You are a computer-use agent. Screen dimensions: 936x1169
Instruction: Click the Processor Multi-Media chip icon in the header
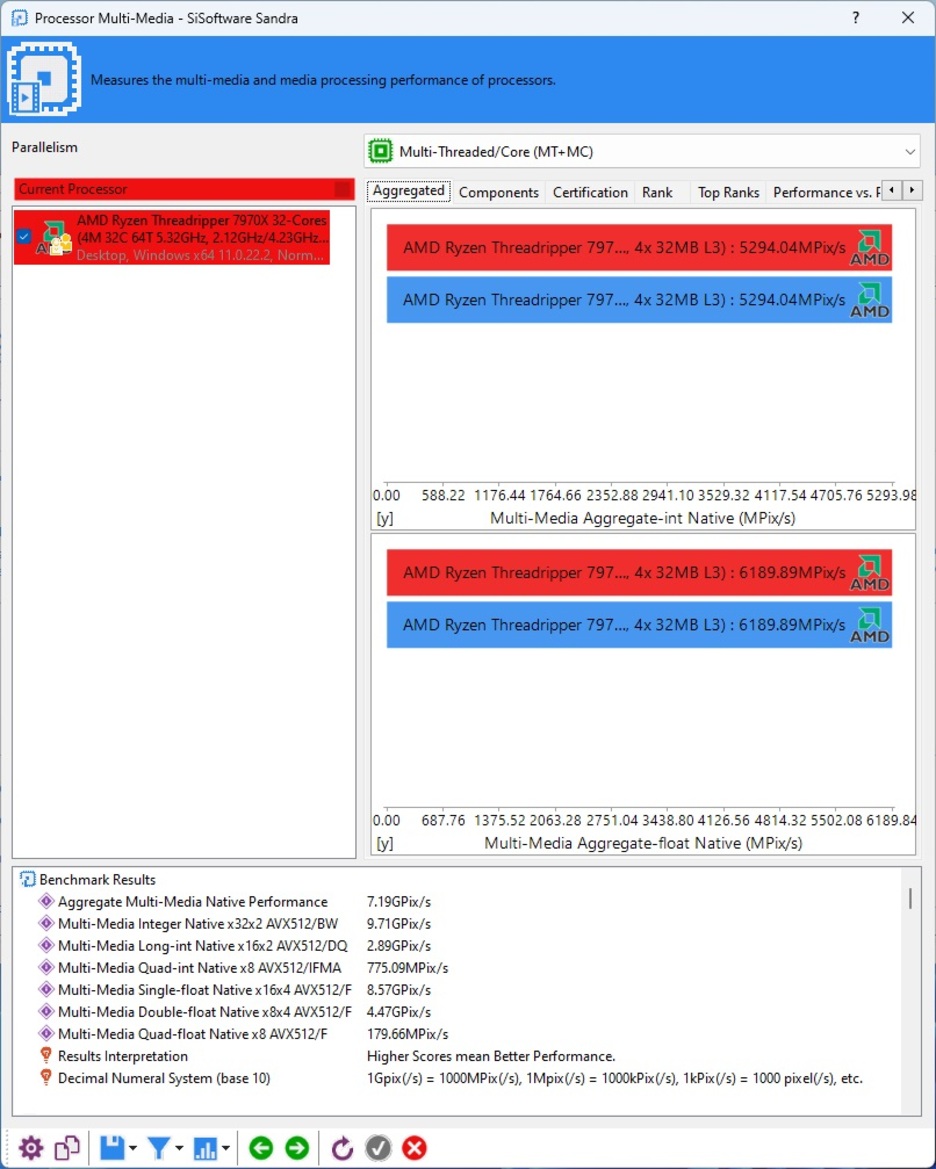pyautogui.click(x=44, y=79)
